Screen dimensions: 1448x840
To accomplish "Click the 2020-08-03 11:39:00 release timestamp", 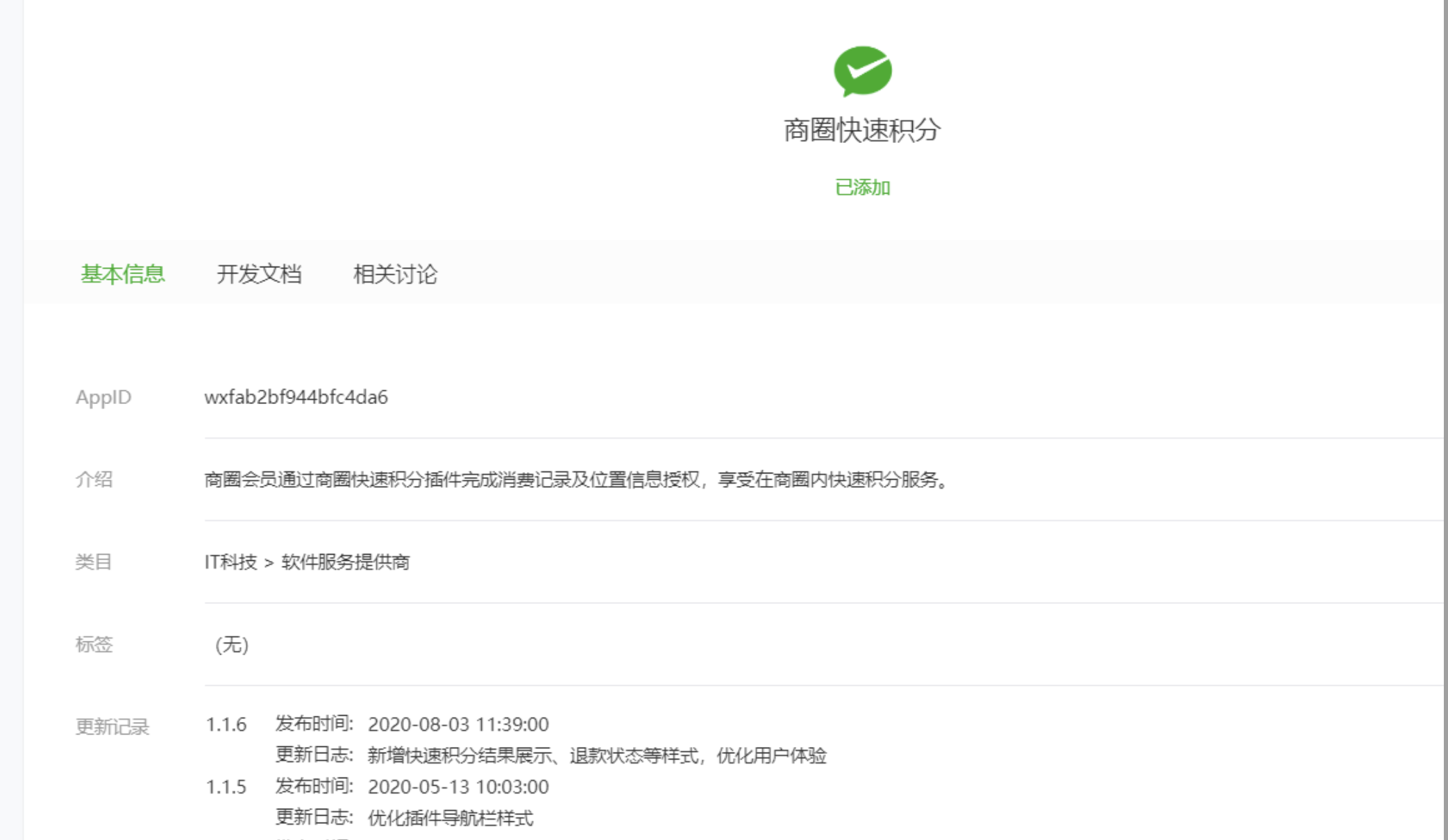I will [458, 725].
